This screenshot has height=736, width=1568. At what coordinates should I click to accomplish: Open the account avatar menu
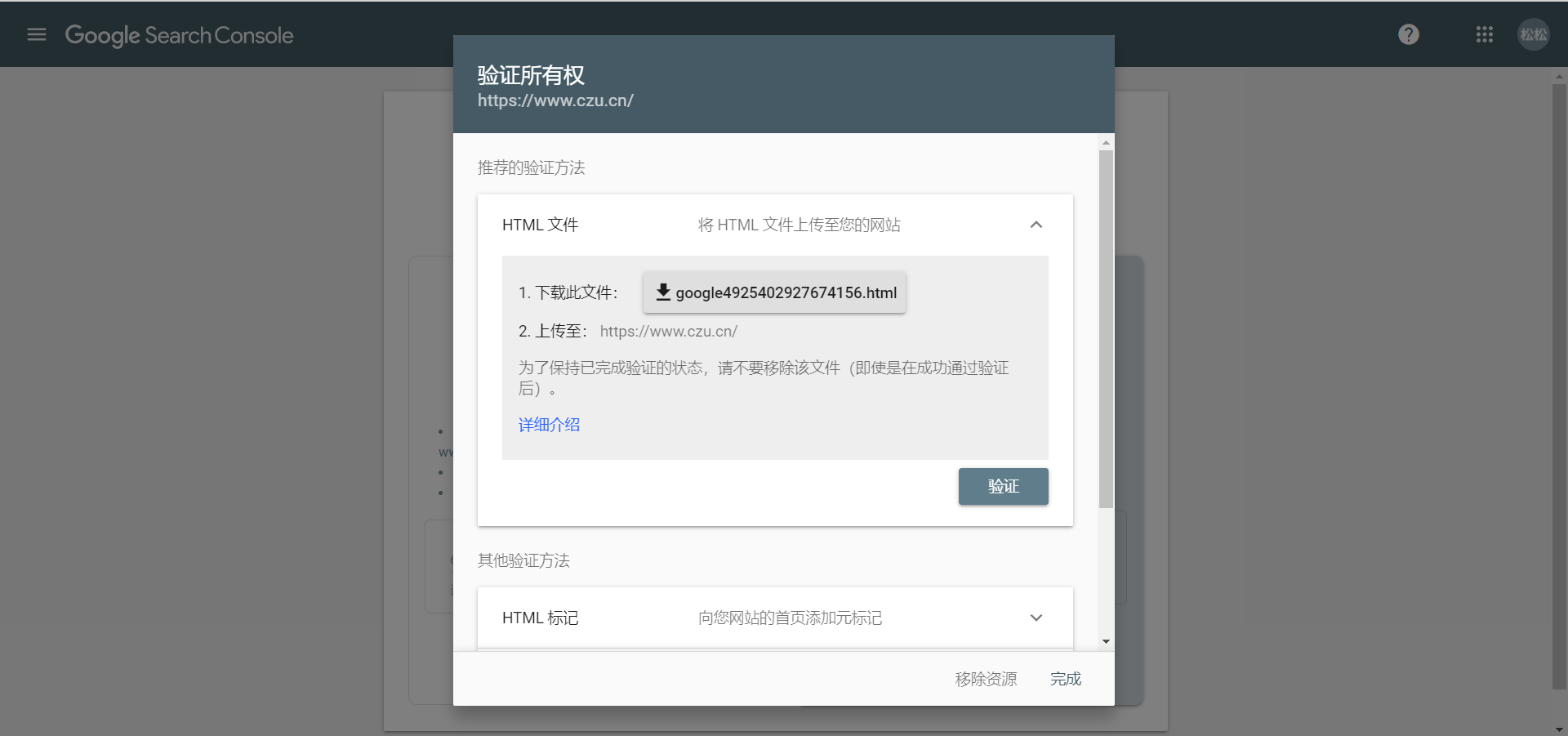tap(1533, 34)
